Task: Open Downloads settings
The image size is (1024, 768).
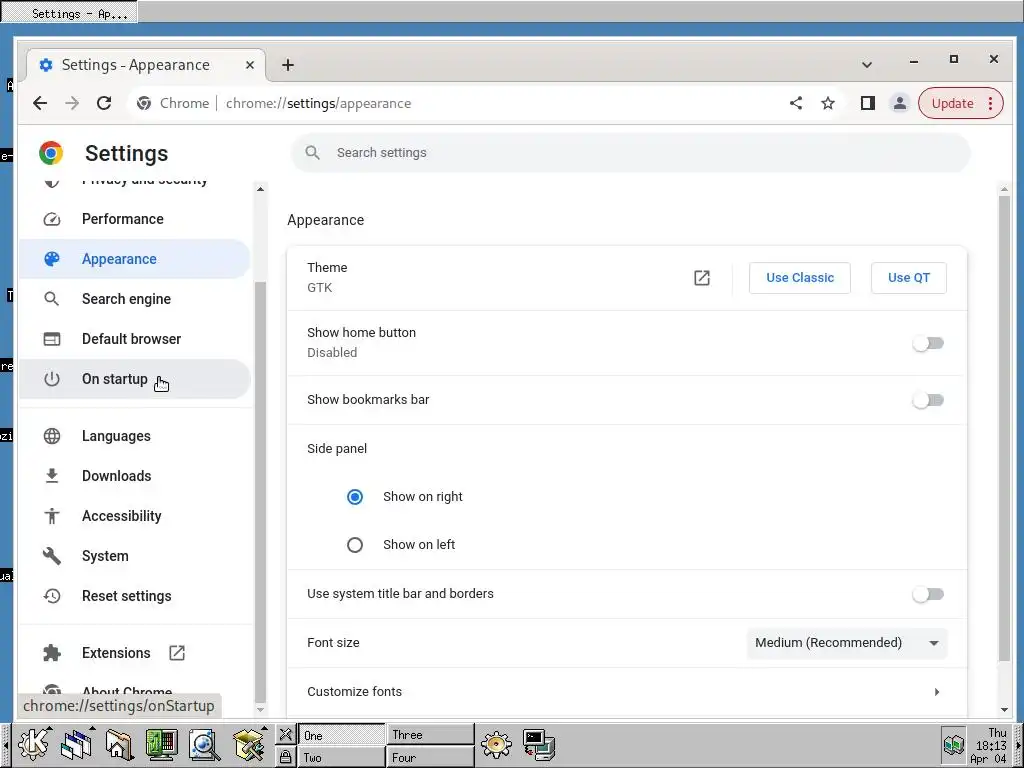Action: point(135,476)
